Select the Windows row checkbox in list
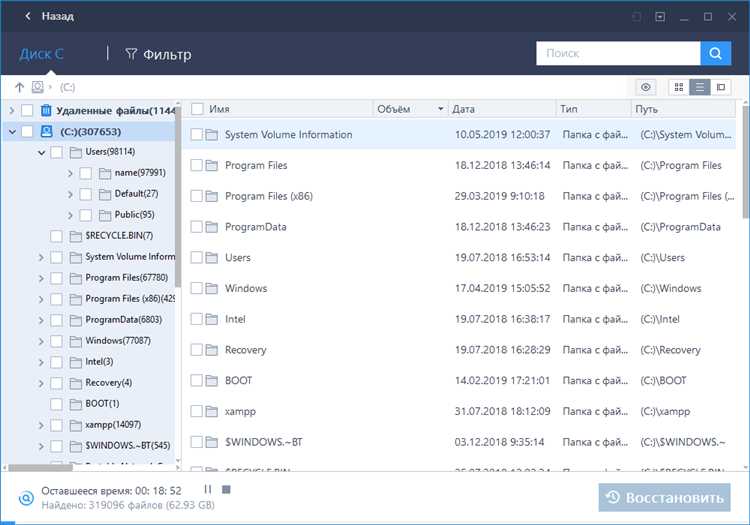Screen dimensions: 750x525 (x=197, y=288)
